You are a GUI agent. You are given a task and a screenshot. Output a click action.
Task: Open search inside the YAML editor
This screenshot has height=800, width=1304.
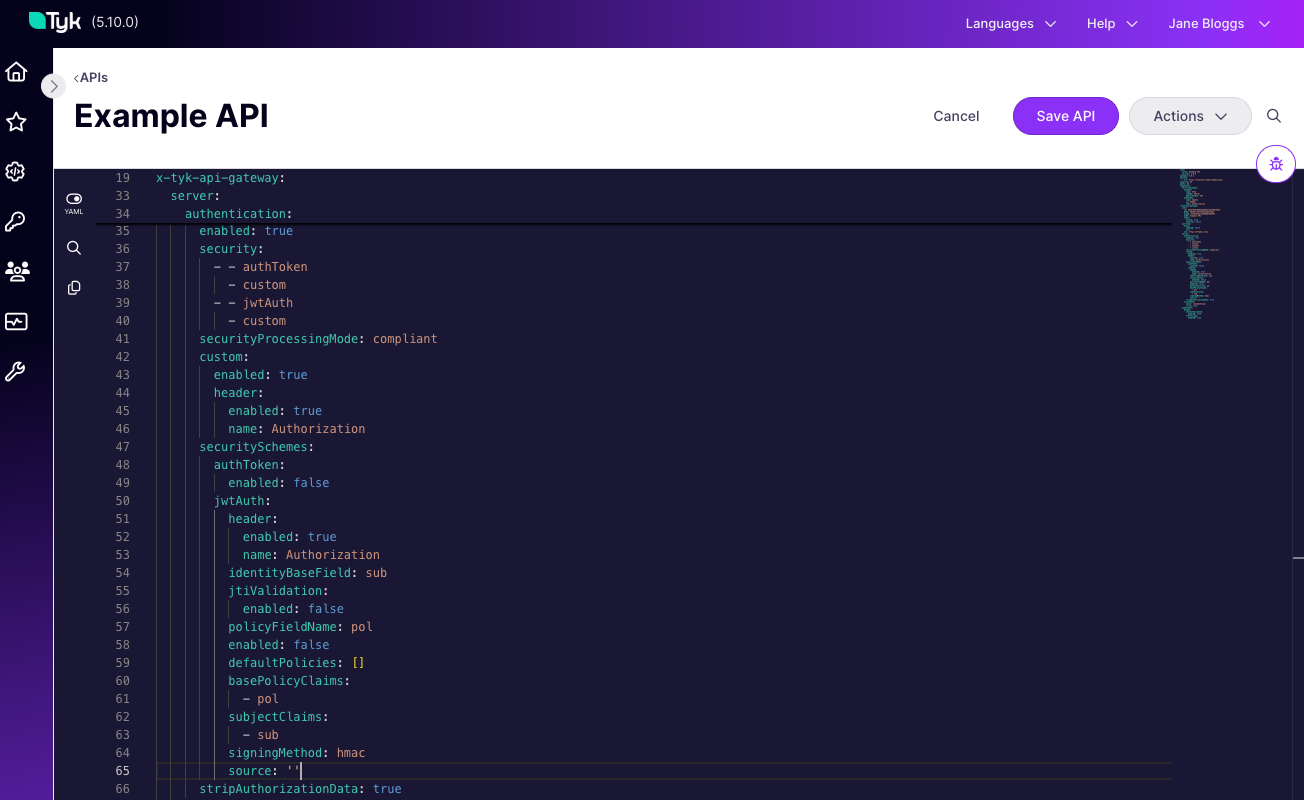(74, 248)
